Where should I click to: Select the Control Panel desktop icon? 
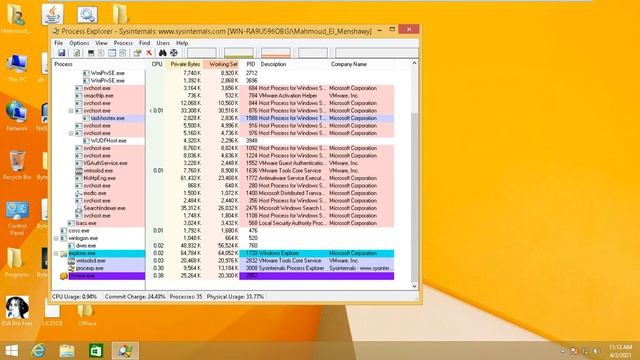tap(17, 218)
